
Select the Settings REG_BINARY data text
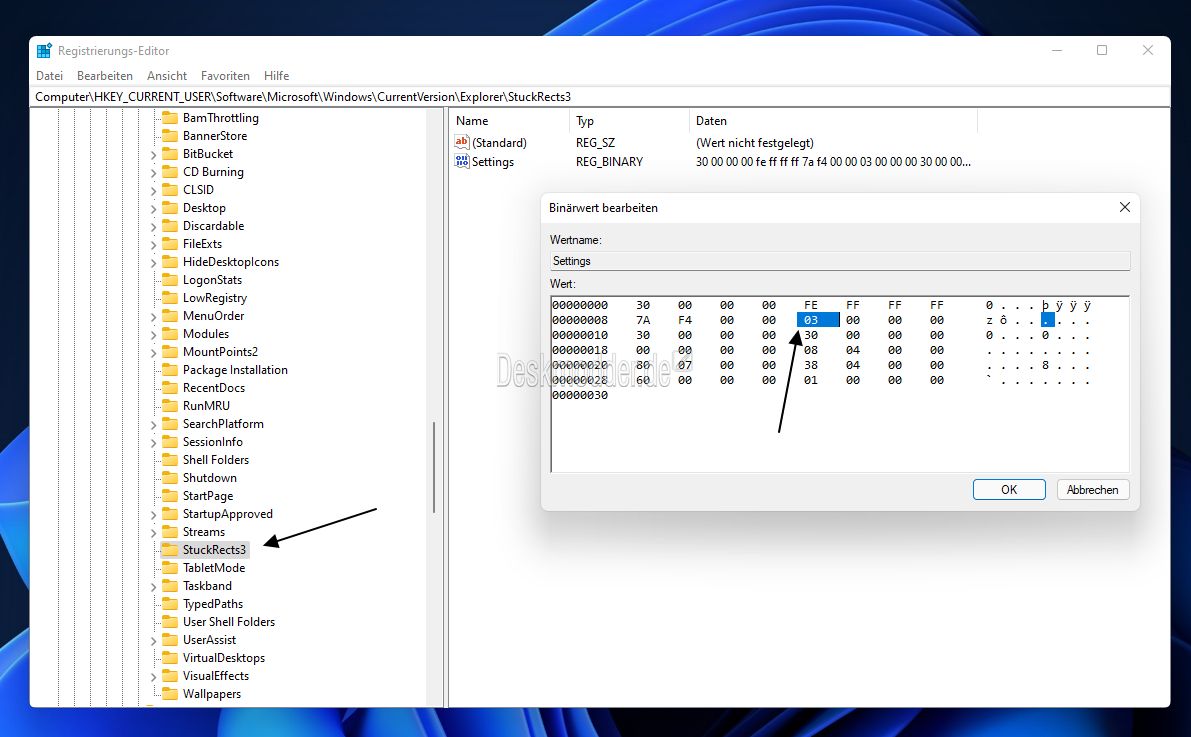[833, 162]
